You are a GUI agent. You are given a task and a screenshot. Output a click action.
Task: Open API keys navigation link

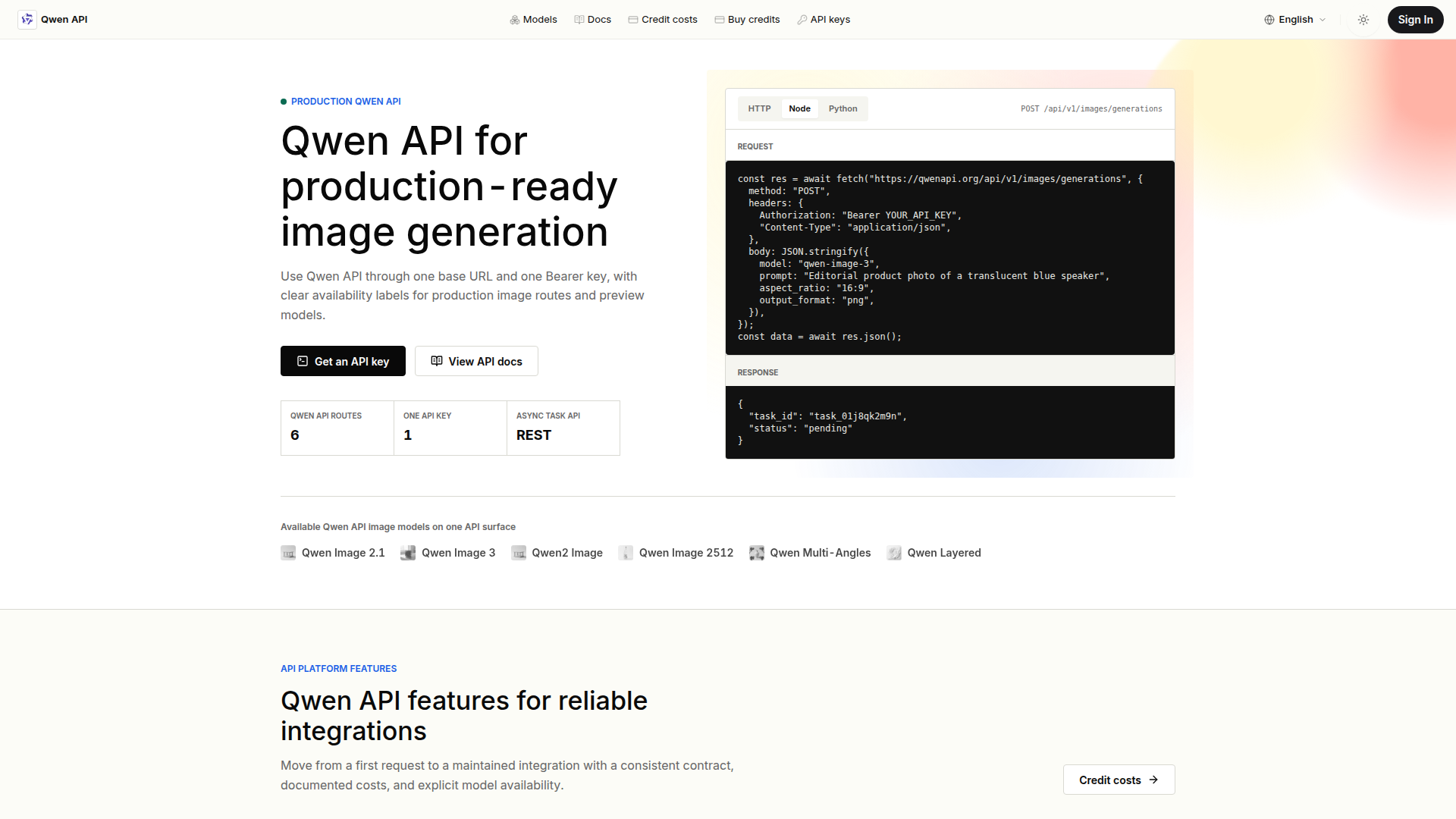pos(824,20)
